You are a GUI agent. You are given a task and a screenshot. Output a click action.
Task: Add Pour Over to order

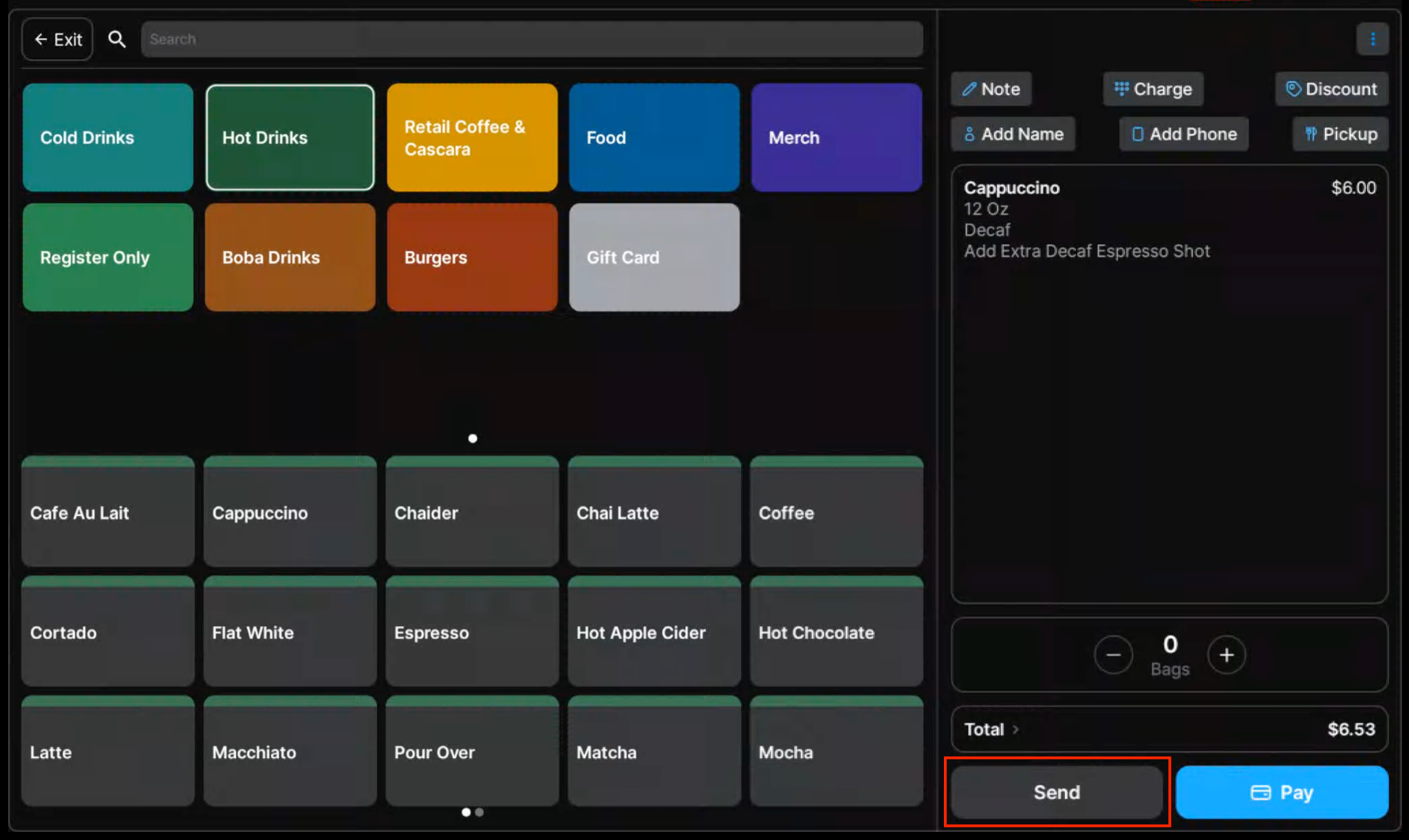coord(472,751)
